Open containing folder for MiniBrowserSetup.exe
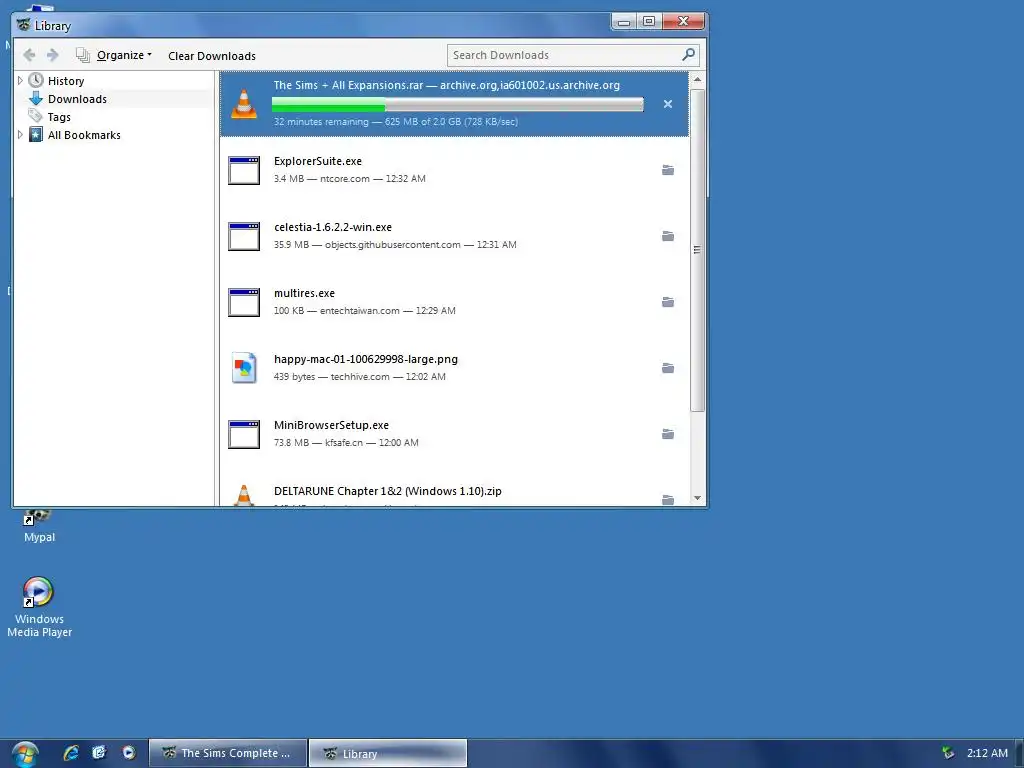The height and width of the screenshot is (768, 1024). point(667,434)
